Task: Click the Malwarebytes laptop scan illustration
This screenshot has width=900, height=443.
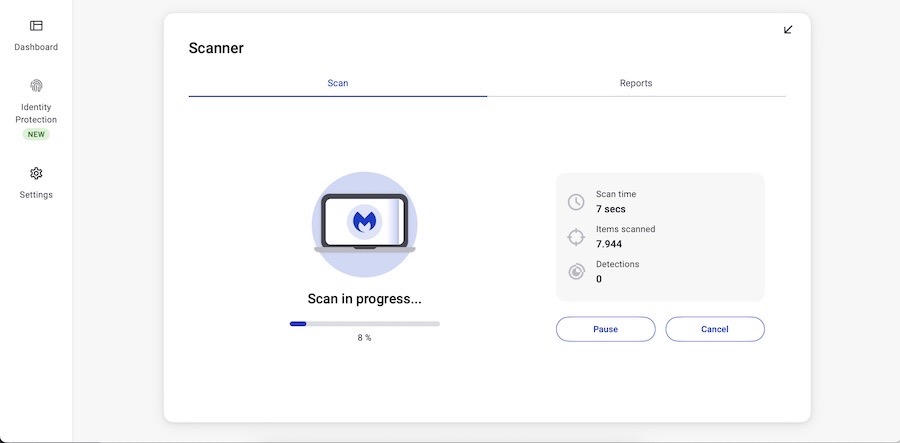Action: [364, 224]
